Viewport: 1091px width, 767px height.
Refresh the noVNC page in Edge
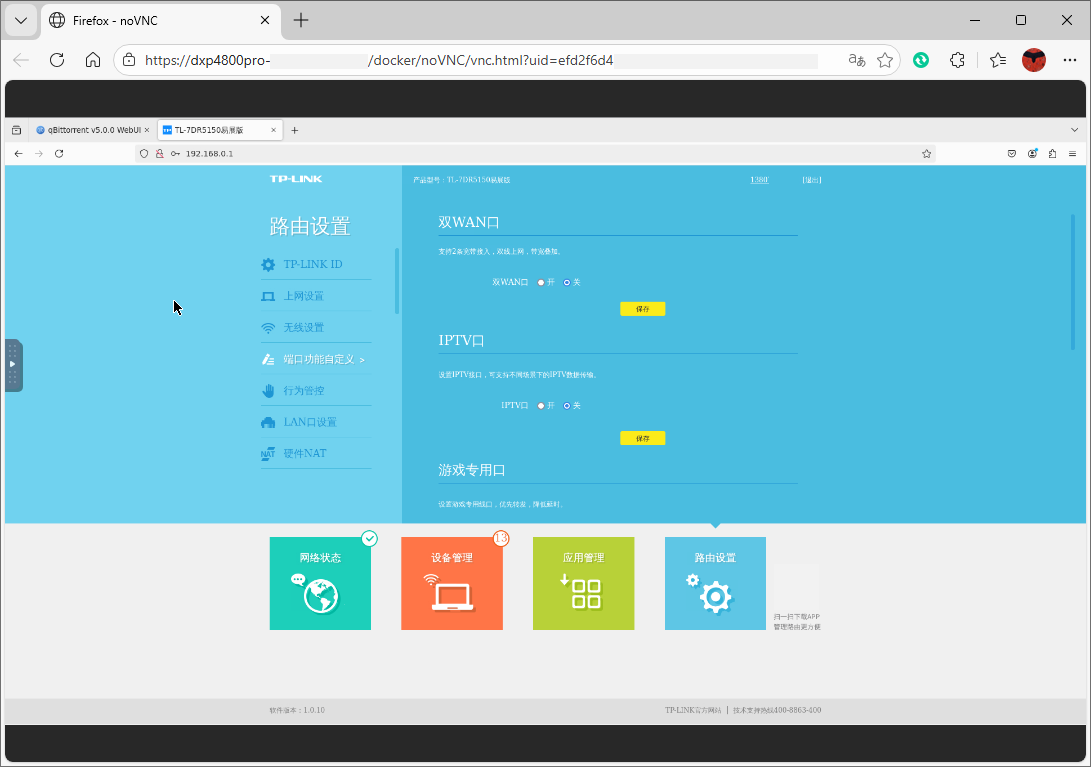[x=57, y=60]
